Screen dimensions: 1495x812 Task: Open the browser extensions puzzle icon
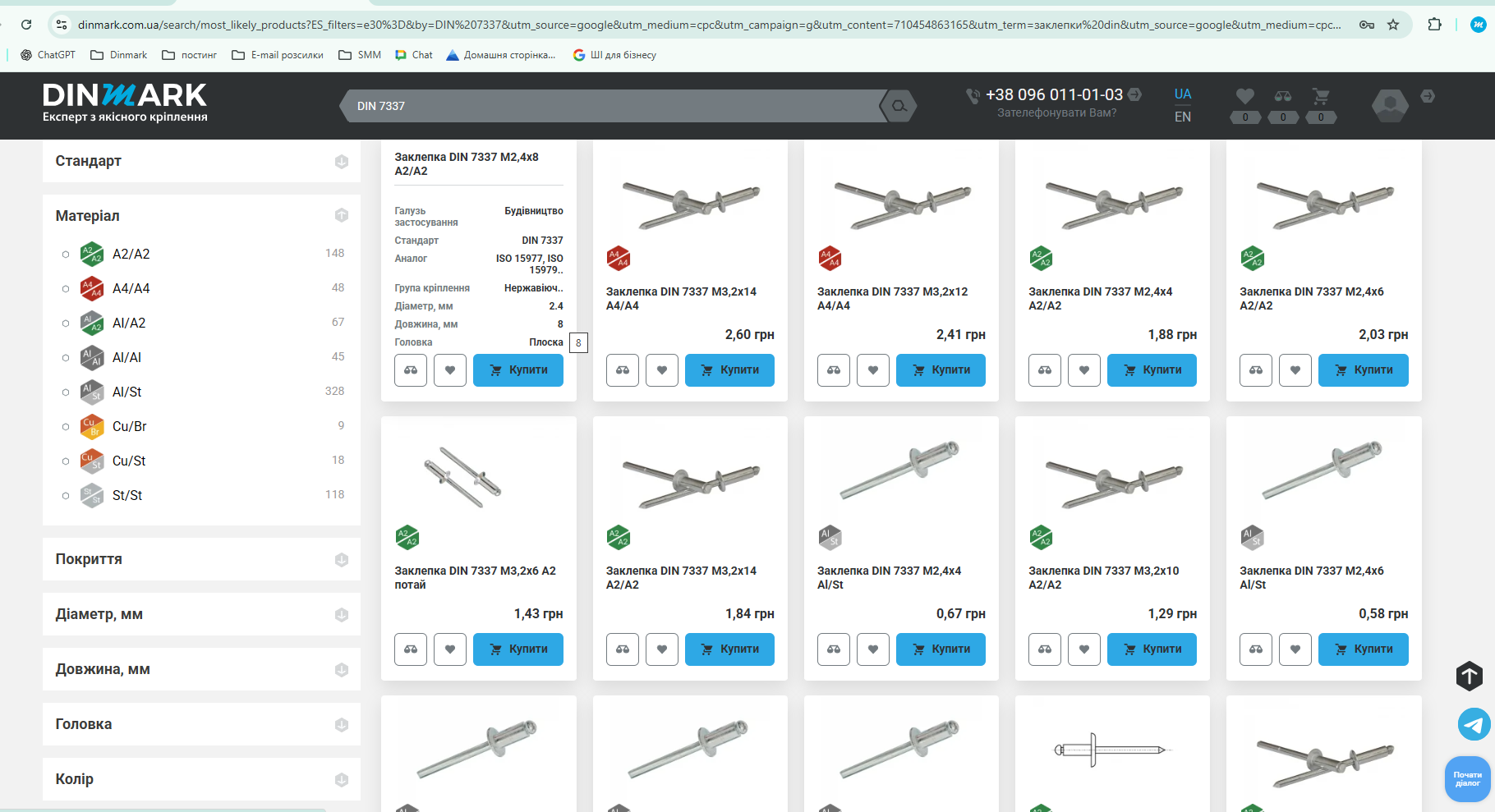coord(1434,25)
